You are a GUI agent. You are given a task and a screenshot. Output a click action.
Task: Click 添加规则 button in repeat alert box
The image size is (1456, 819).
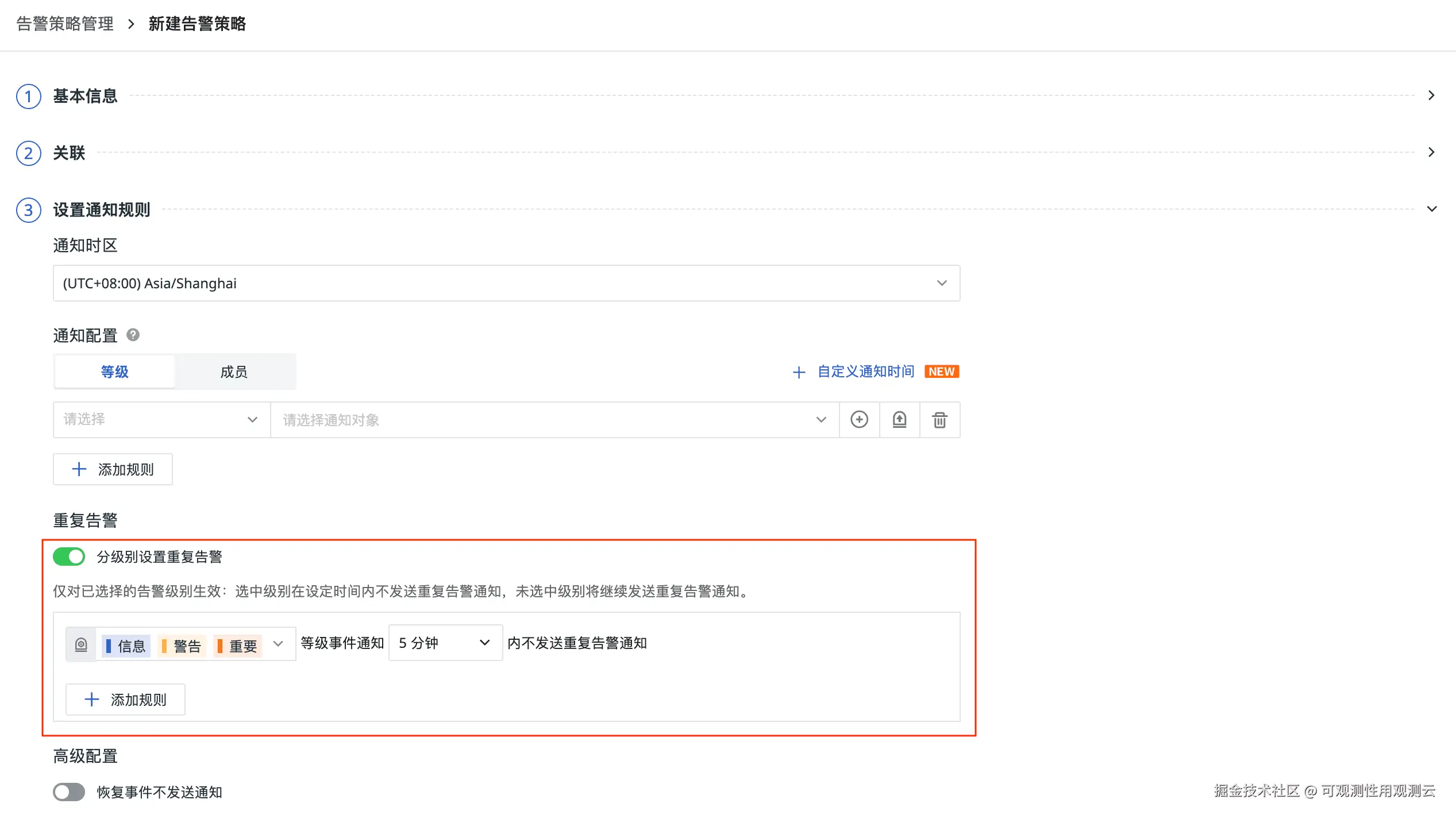(x=125, y=700)
